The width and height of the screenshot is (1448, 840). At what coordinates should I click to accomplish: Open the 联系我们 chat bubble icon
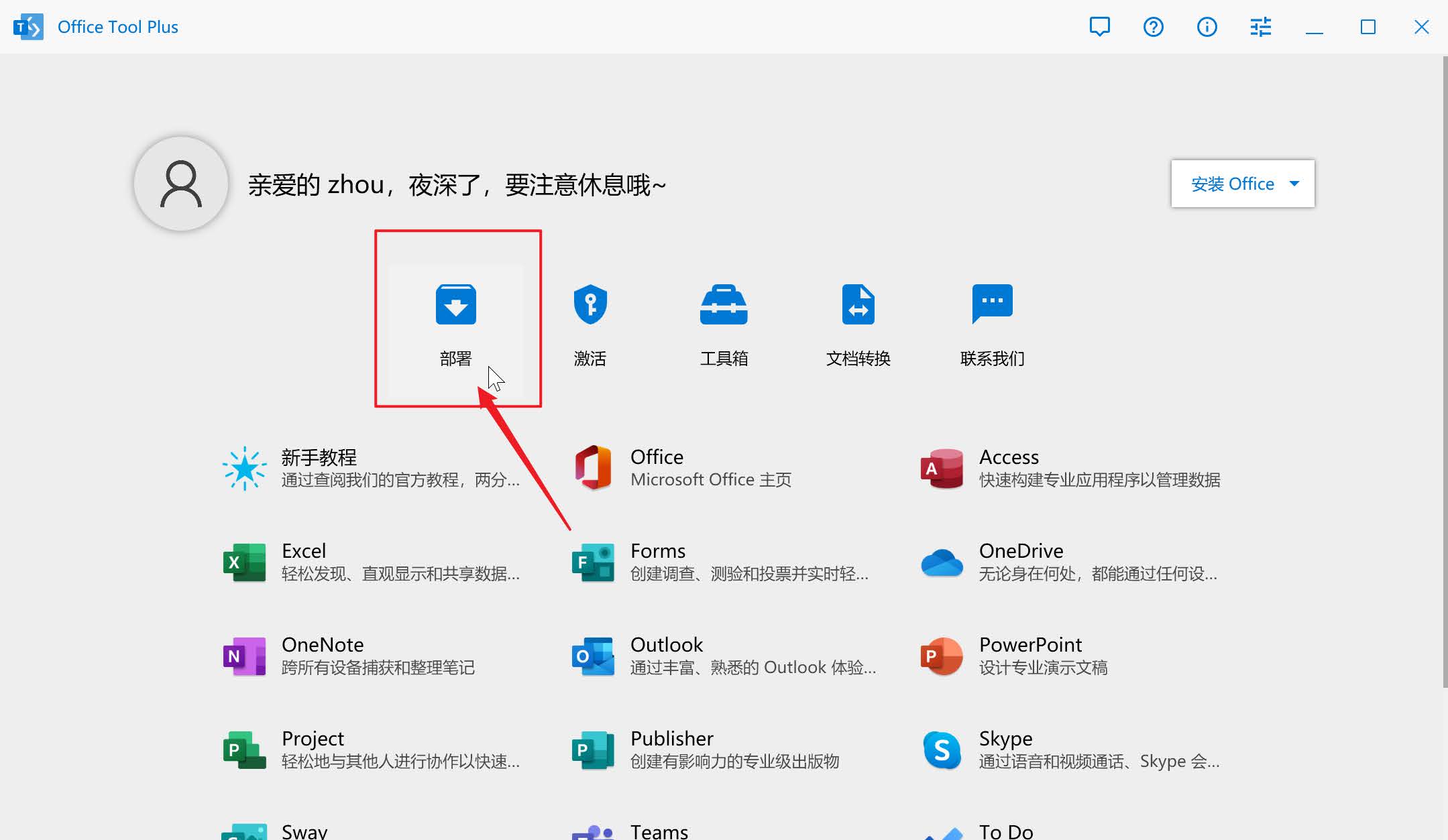click(x=993, y=303)
